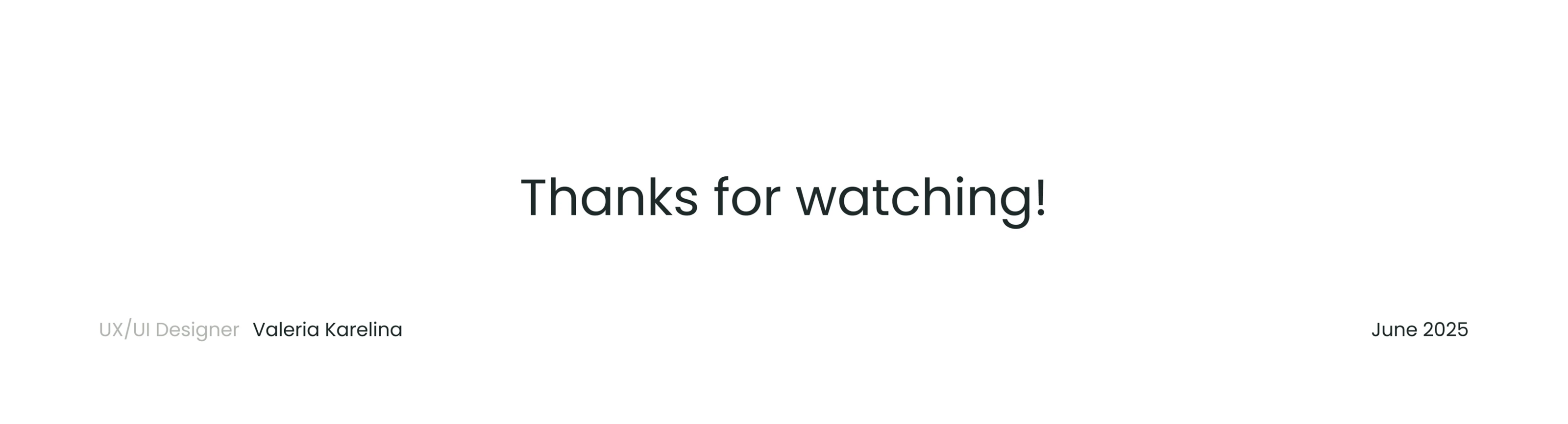The image size is (1568, 424).
Task: Select the name "Valeria Karelina"
Action: [x=327, y=330]
